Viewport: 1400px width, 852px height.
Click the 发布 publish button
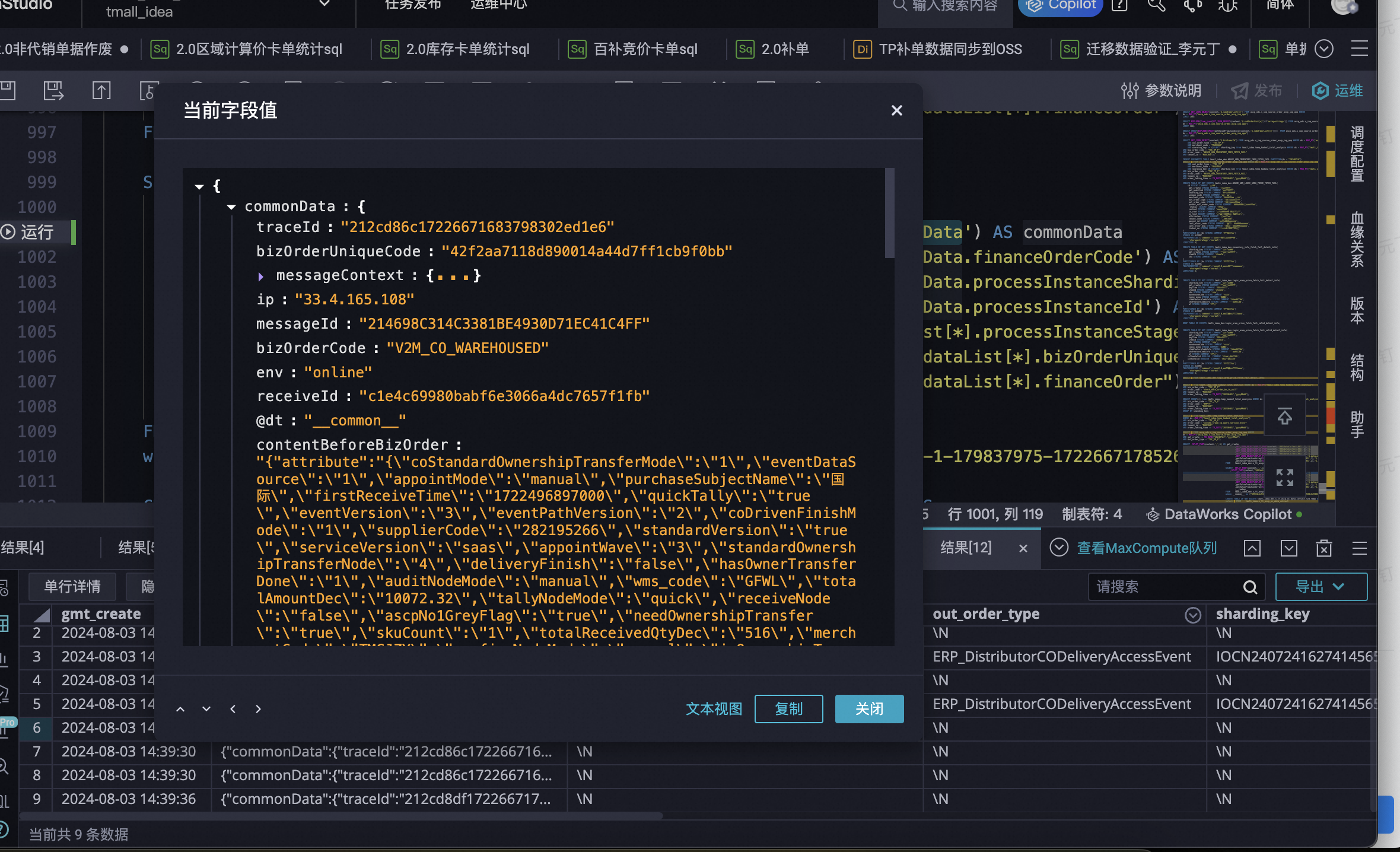(1256, 91)
